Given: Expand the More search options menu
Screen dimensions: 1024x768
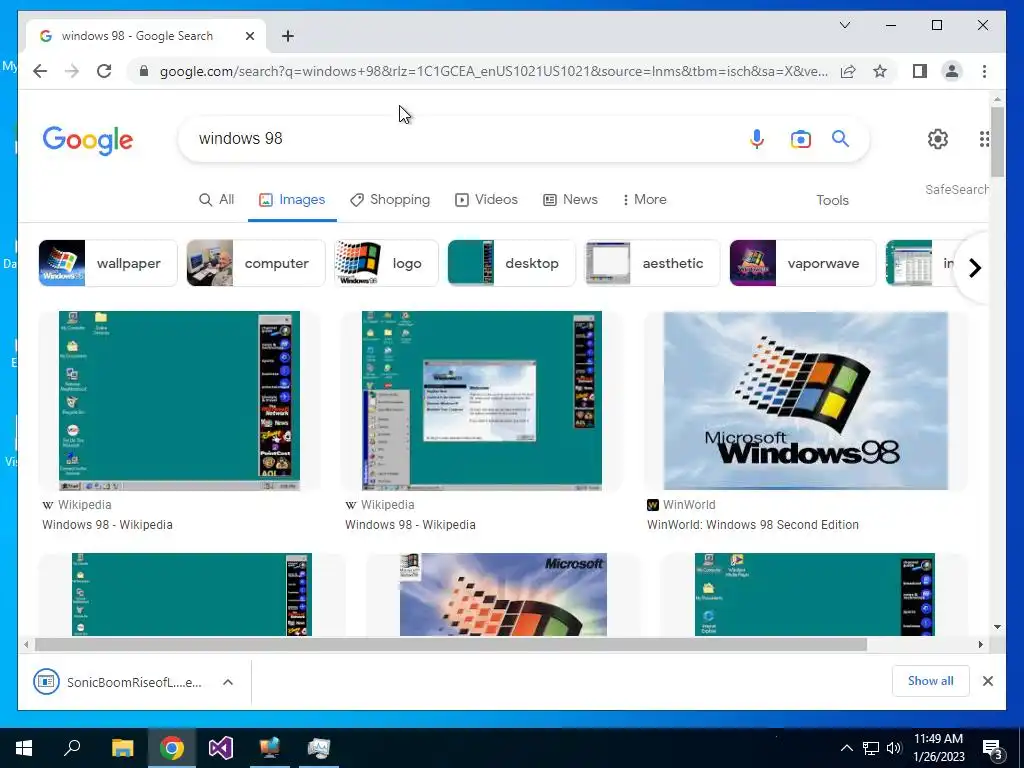Looking at the screenshot, I should point(645,200).
